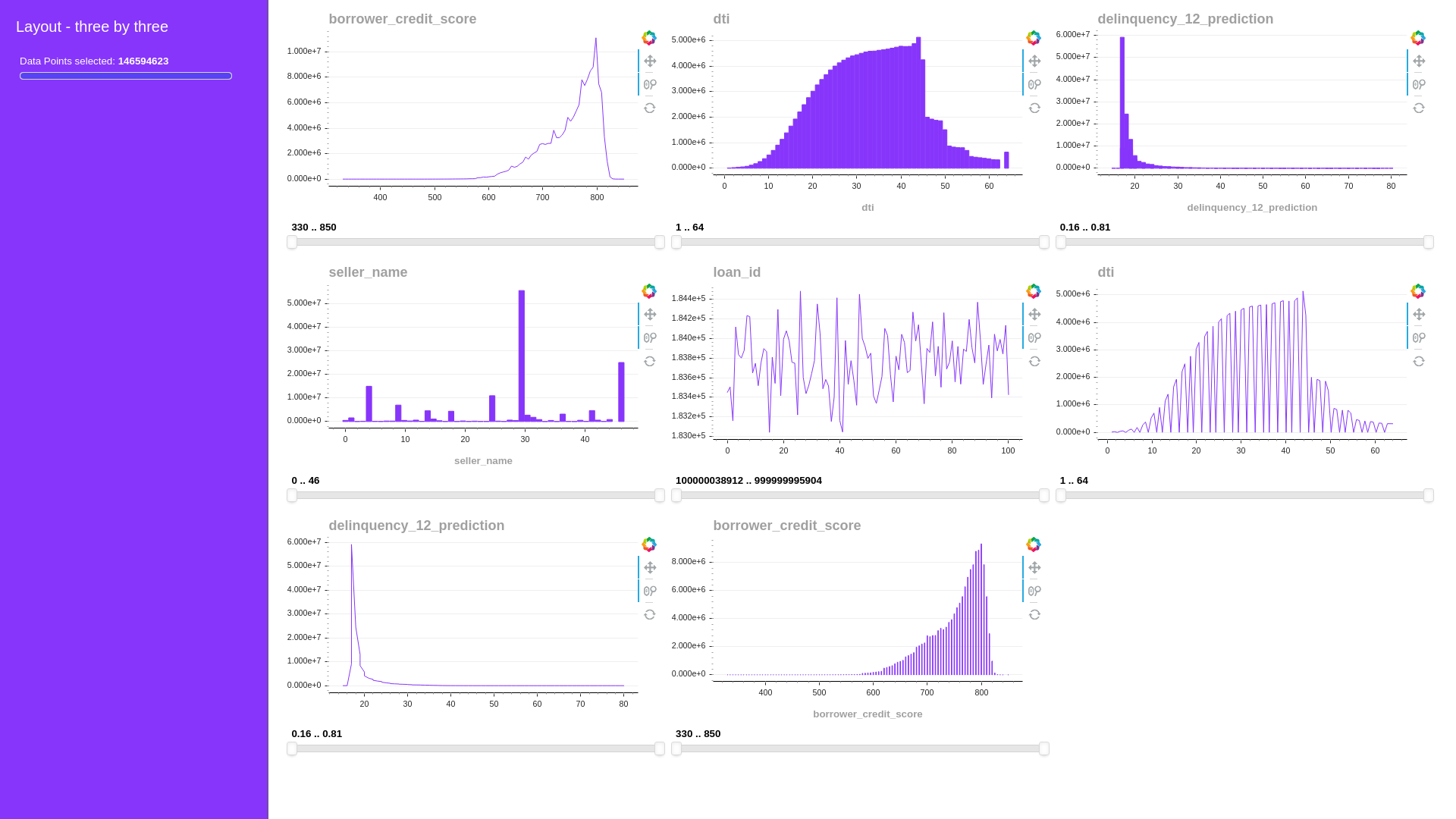Grab upper handle of borrower_credit_score line chart slider

660,242
